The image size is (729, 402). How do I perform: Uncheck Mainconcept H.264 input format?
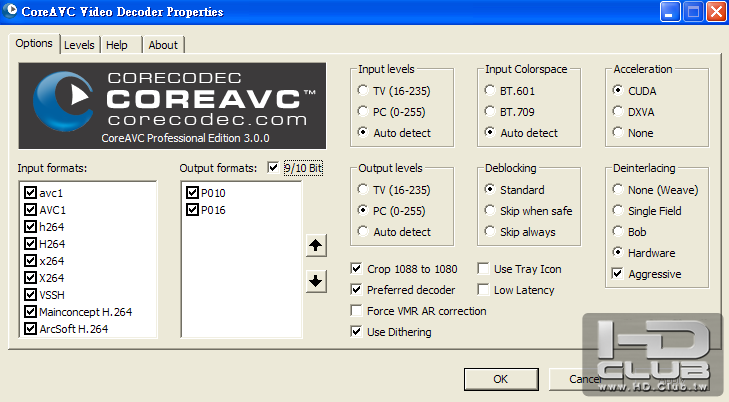[31, 311]
